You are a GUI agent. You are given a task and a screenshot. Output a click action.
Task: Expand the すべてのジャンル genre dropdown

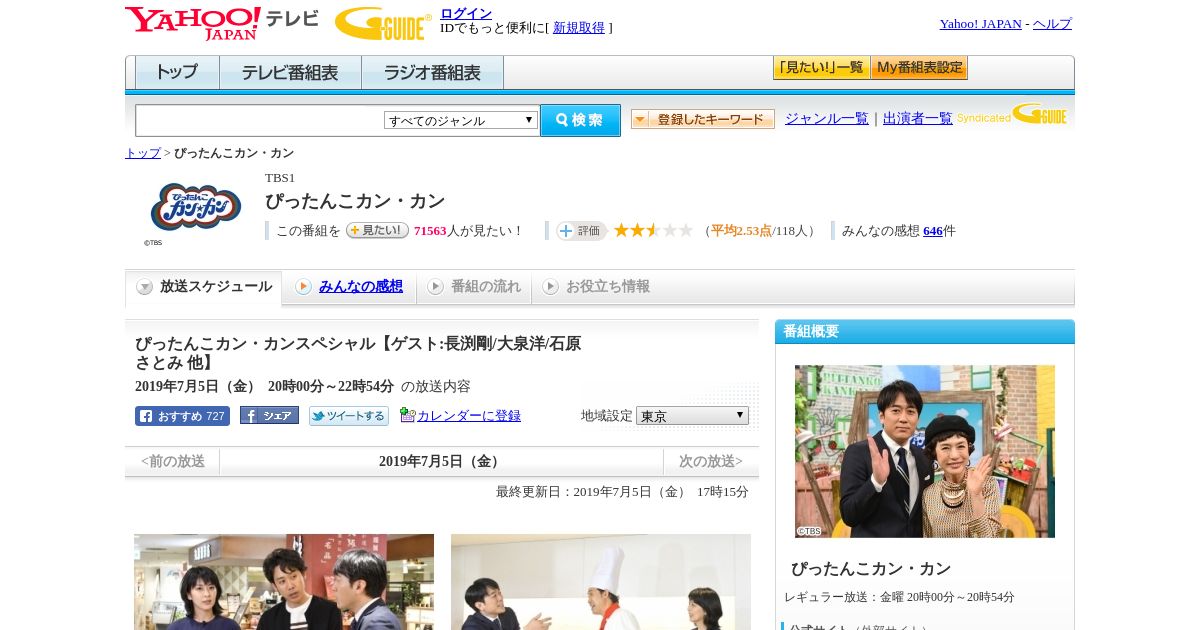[461, 120]
